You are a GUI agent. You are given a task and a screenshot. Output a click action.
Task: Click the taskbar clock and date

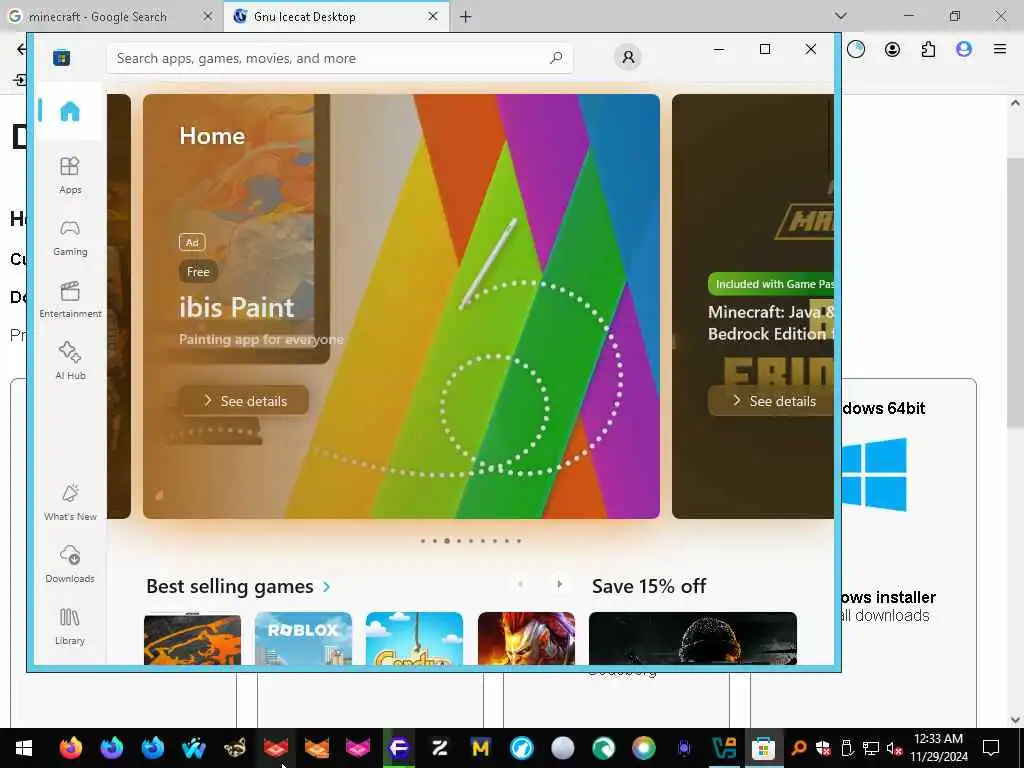tap(938, 748)
